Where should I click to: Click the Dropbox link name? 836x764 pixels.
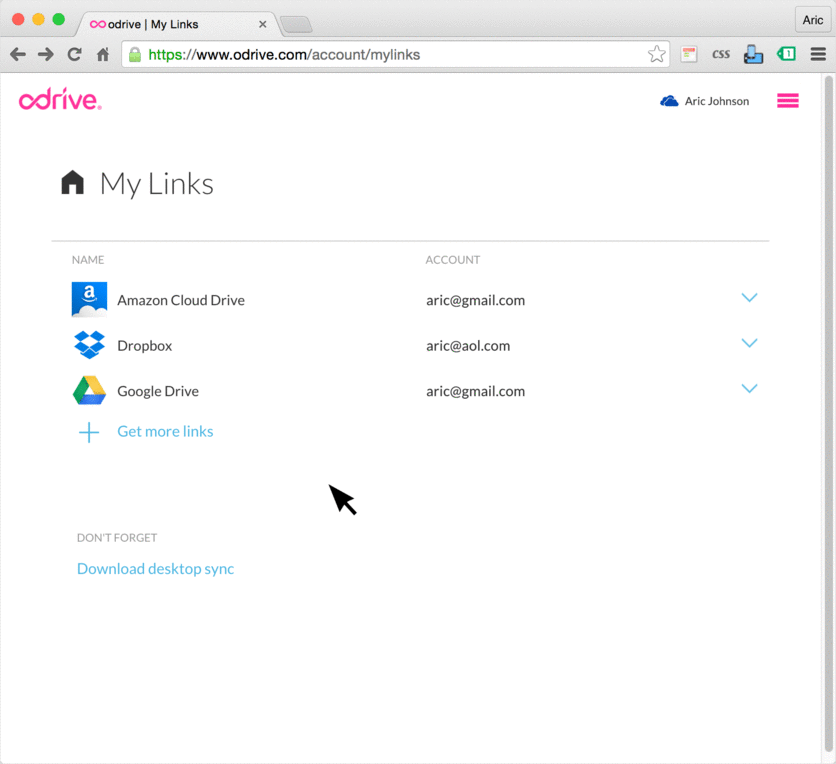[x=144, y=346]
